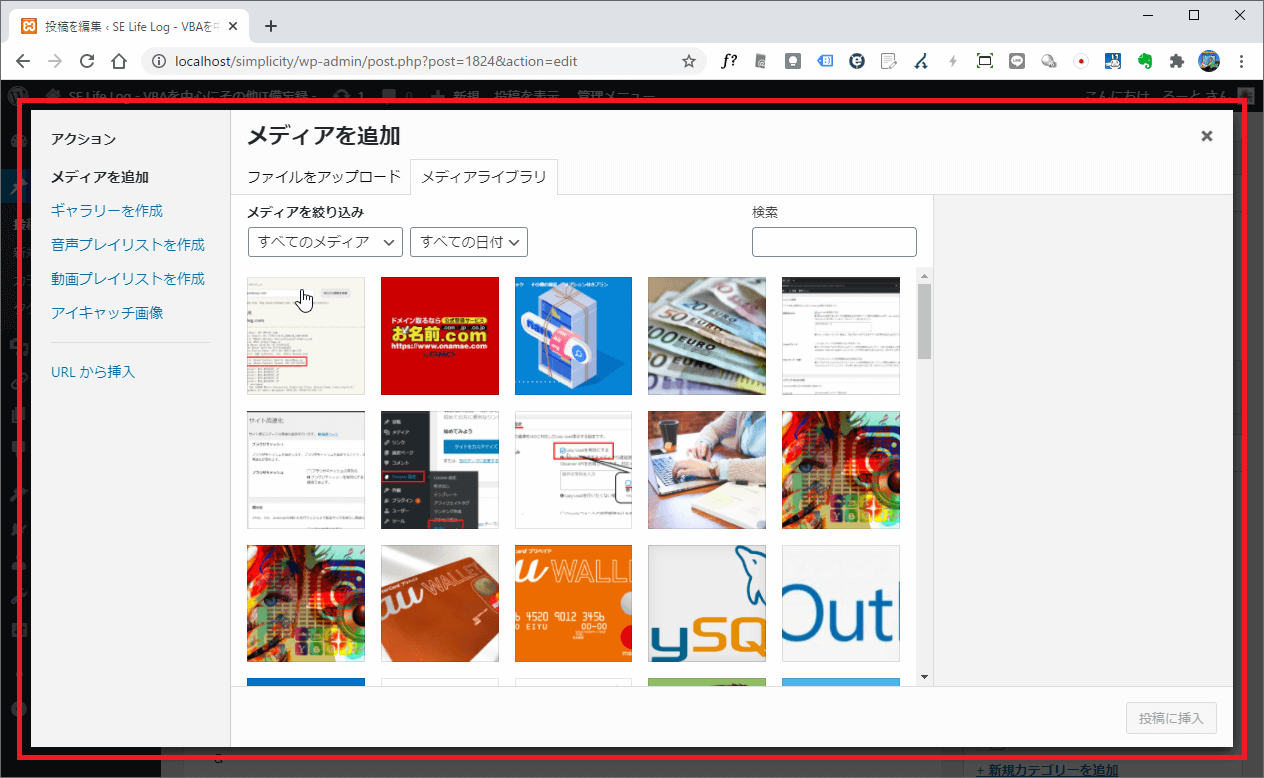The height and width of the screenshot is (778, 1264).
Task: Go to the browser home page icon
Action: tap(119, 61)
